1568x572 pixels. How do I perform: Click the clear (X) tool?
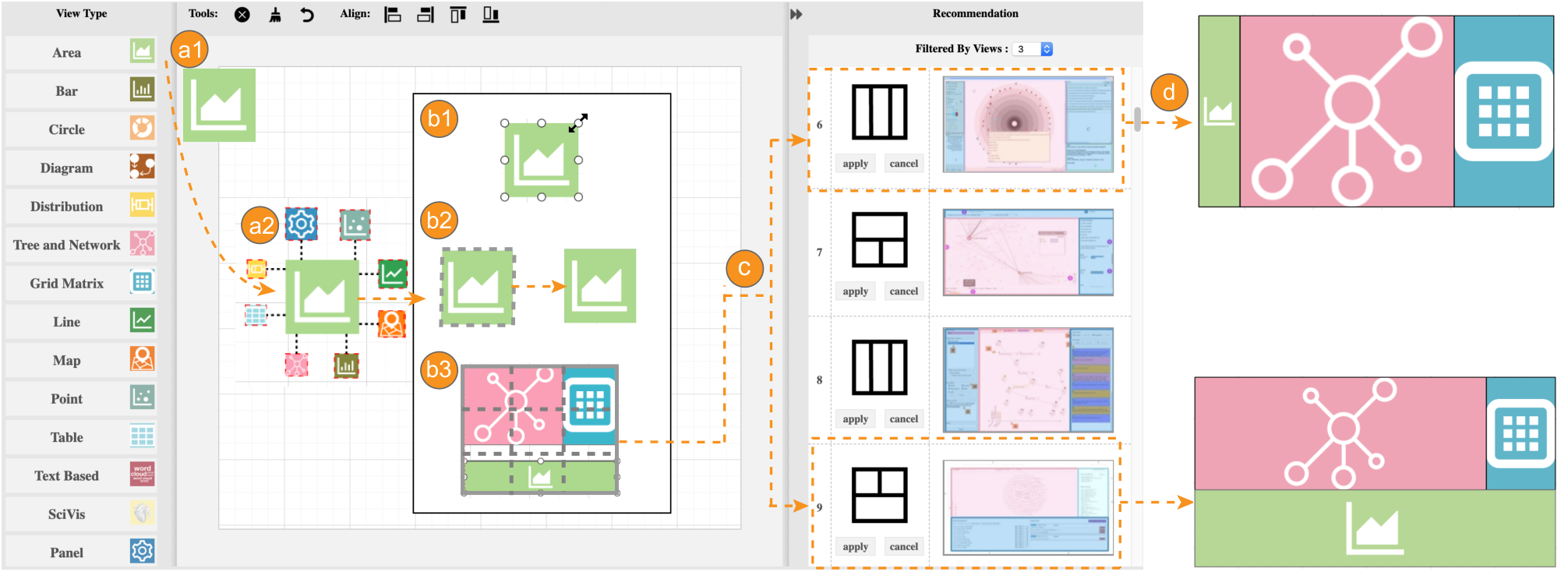[x=242, y=14]
